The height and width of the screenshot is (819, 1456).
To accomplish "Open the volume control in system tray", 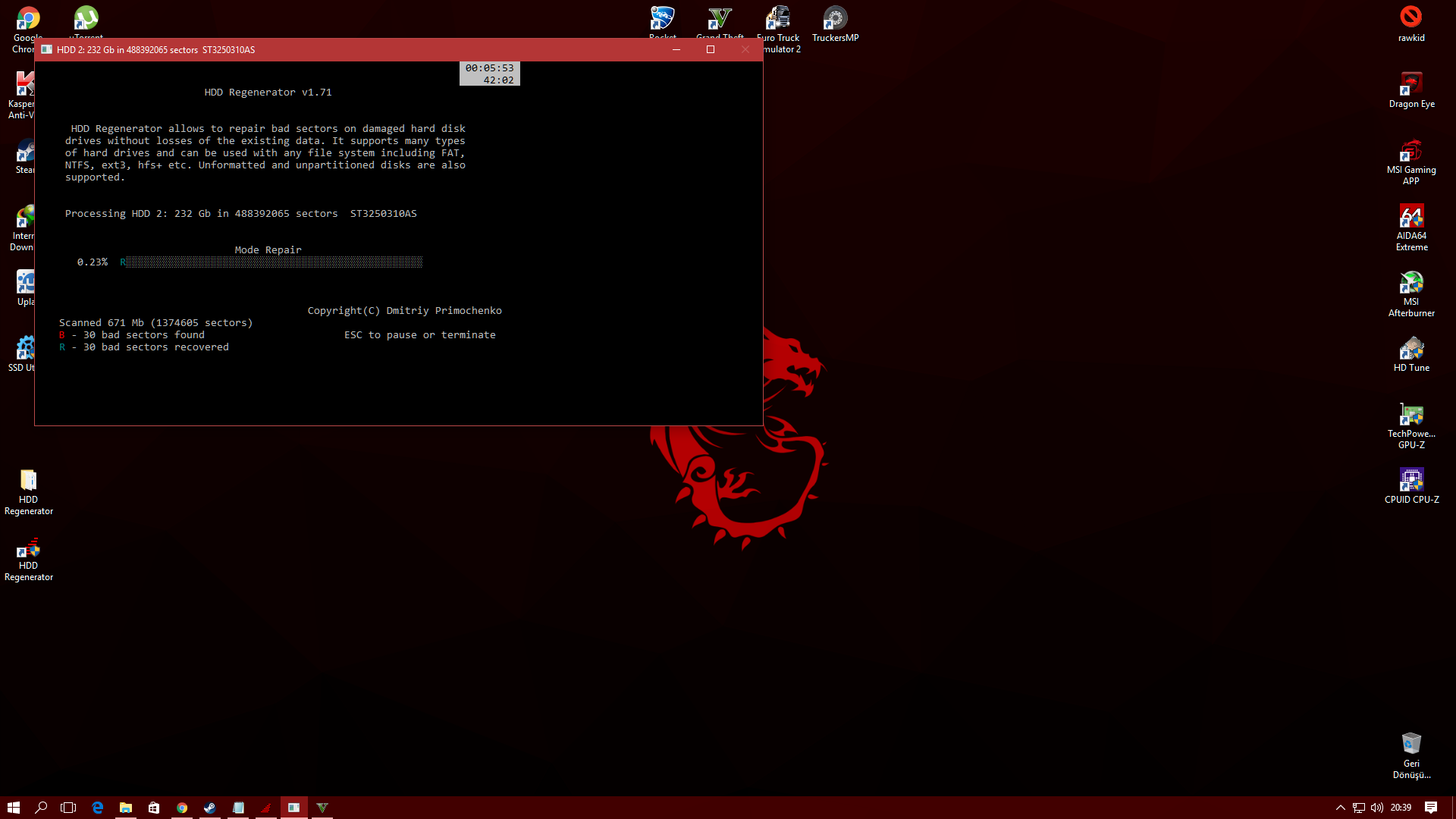I will [x=1377, y=808].
